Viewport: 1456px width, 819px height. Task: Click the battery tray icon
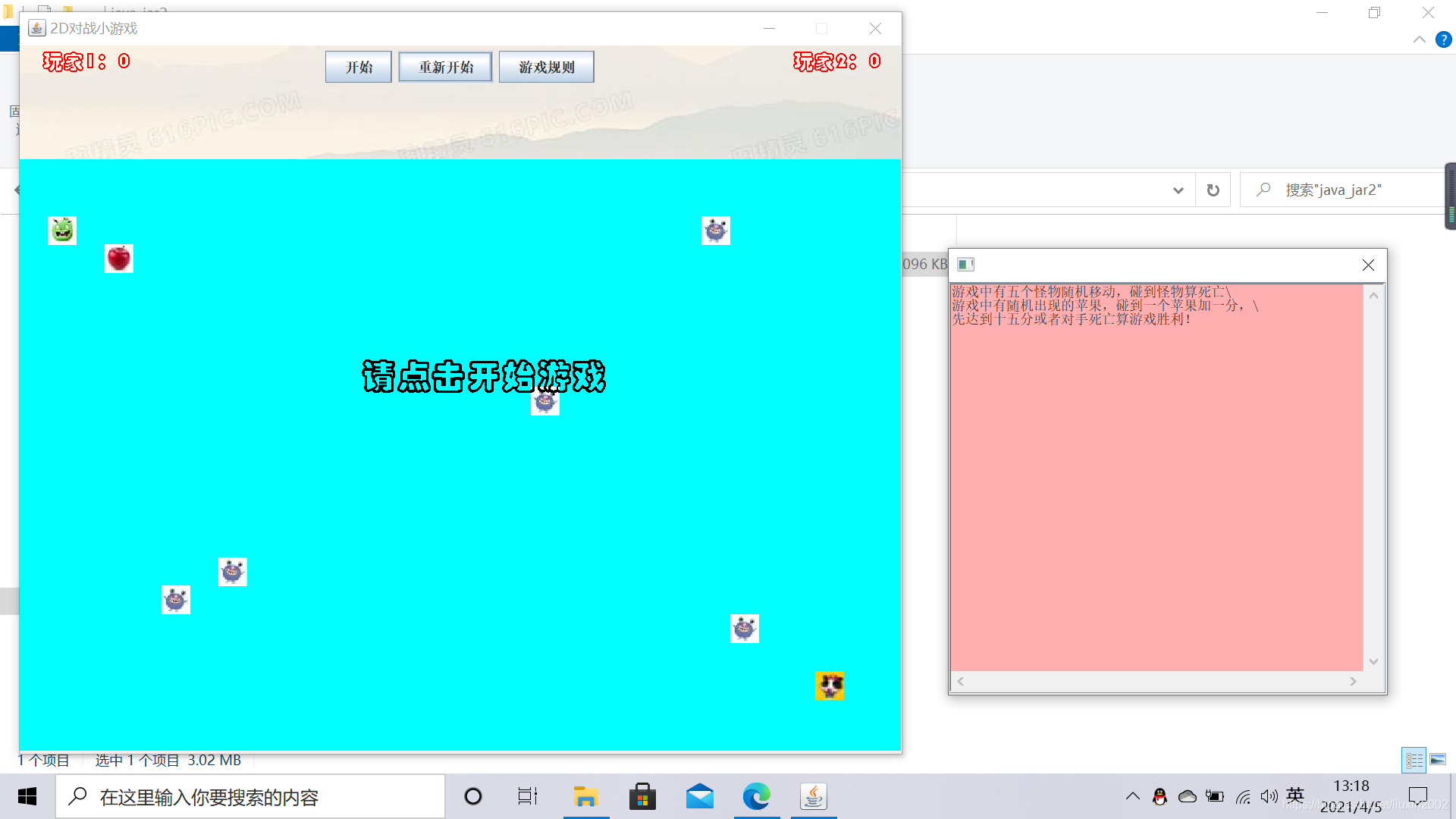pos(1215,796)
